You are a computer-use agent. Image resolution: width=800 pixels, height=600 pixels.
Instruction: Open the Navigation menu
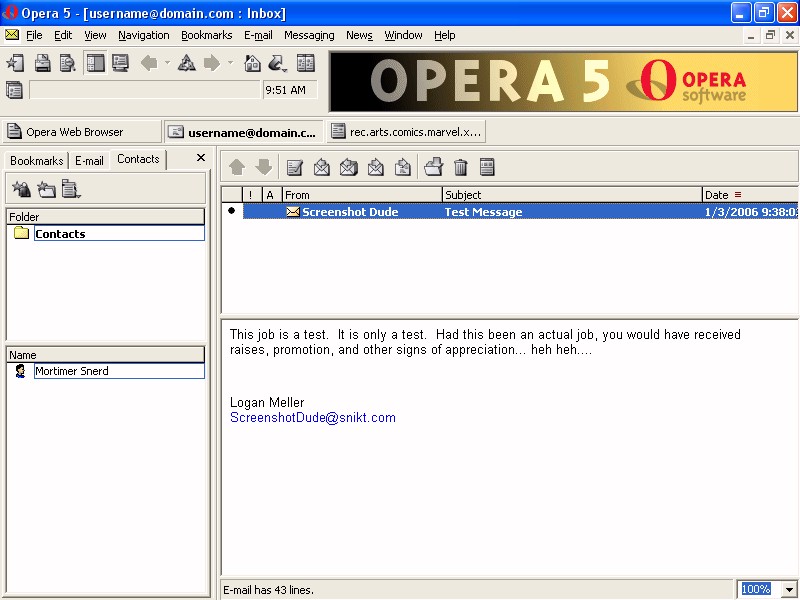coord(144,35)
